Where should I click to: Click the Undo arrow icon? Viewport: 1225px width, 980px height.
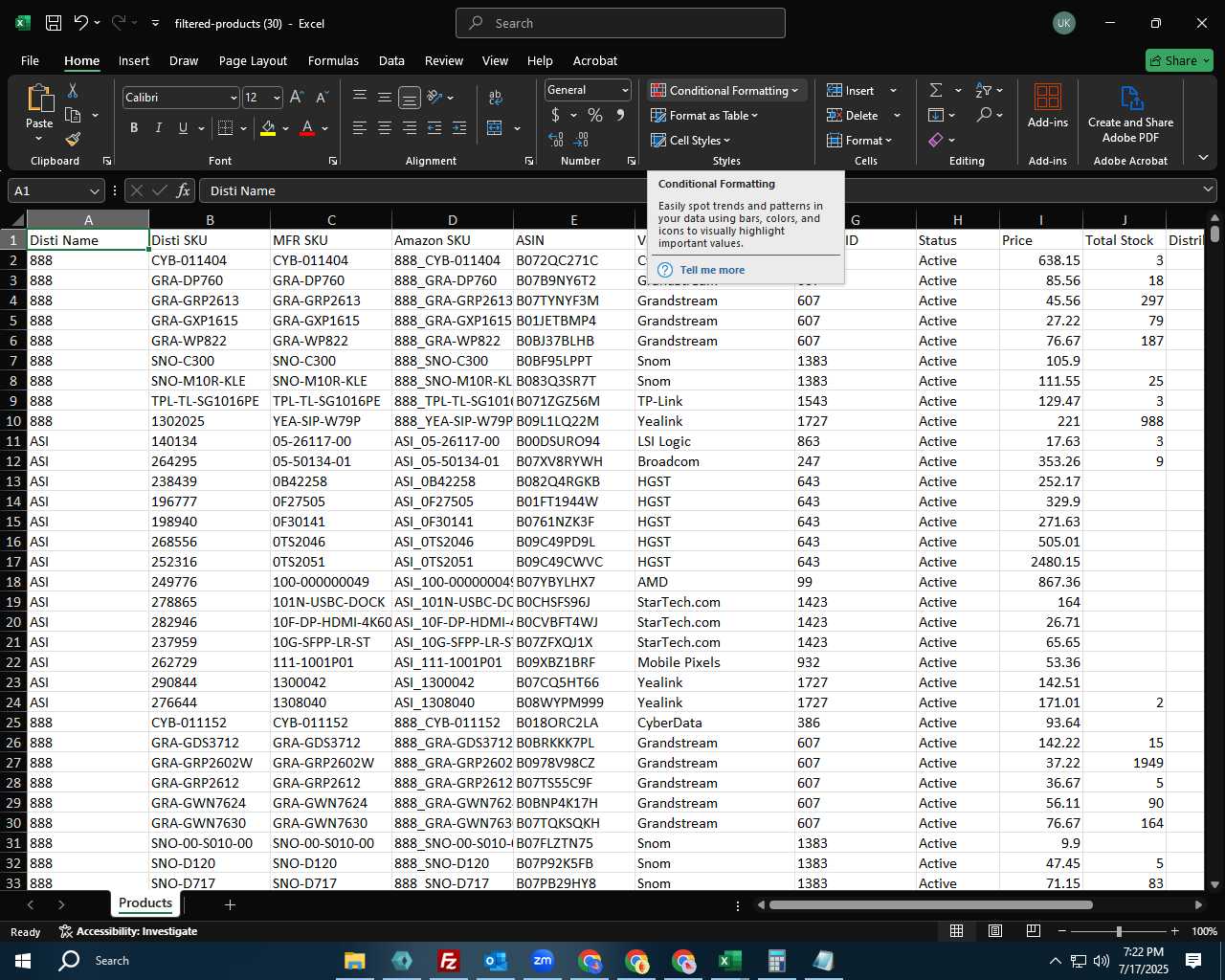point(81,23)
